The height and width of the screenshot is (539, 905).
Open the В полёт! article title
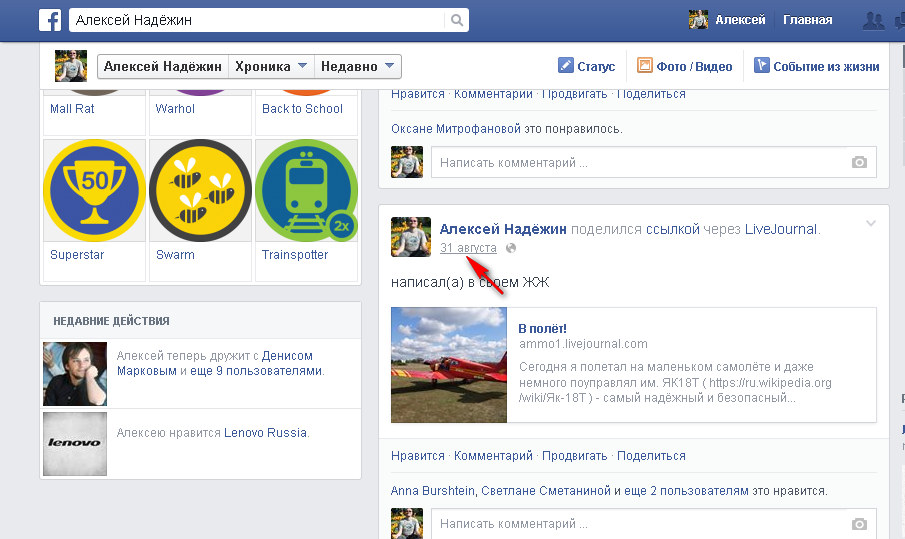tap(543, 329)
